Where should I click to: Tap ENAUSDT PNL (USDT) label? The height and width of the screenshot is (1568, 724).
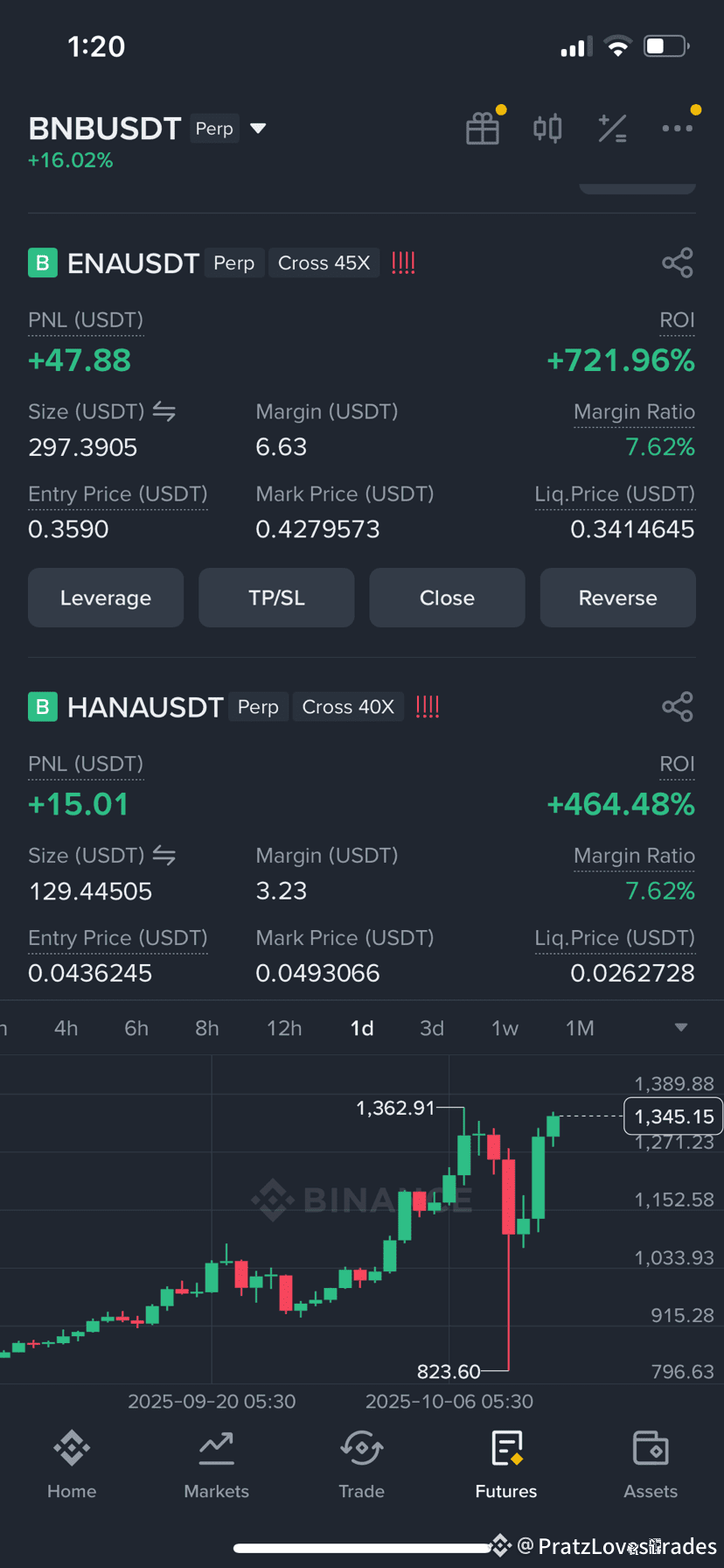point(86,320)
